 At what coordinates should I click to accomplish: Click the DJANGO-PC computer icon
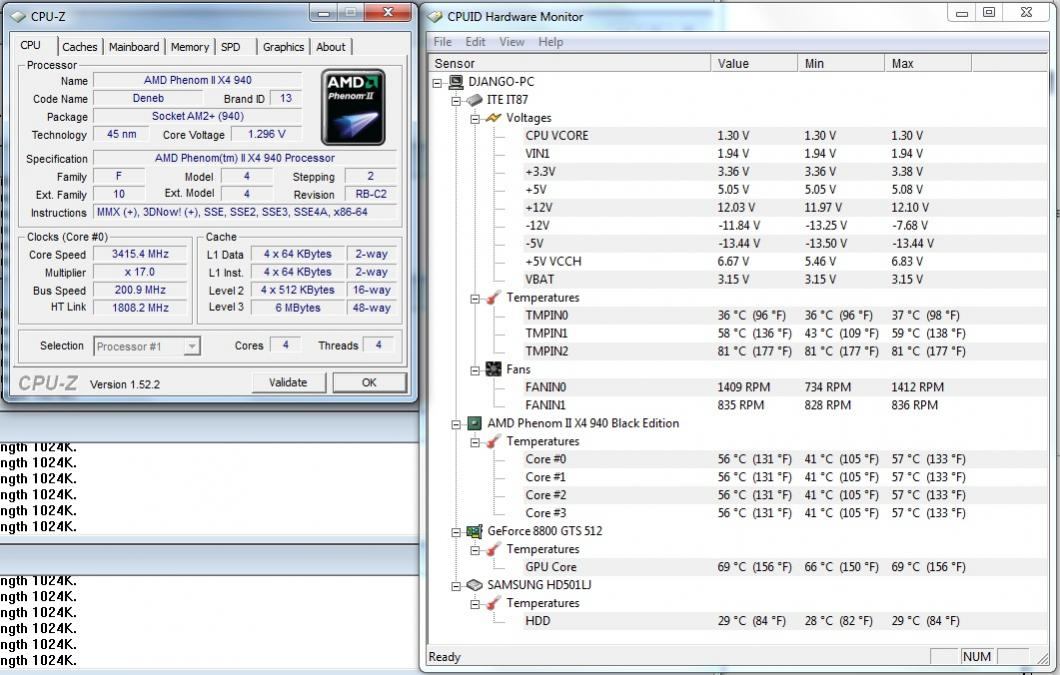[456, 82]
